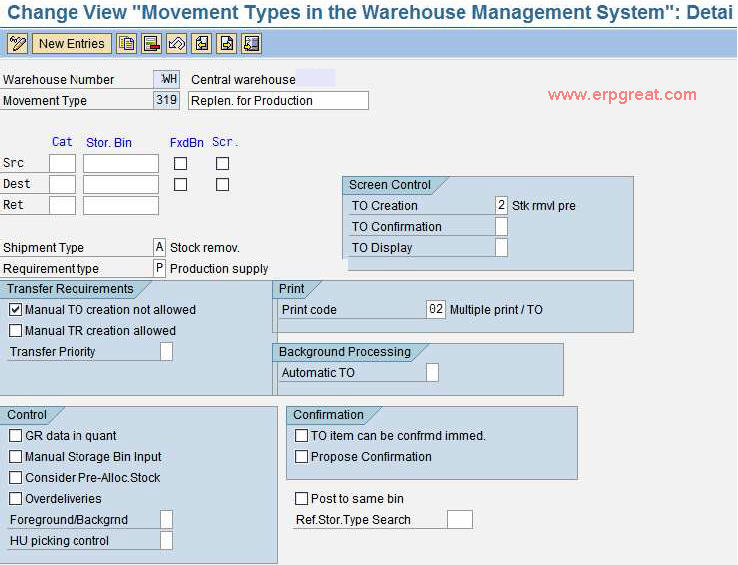Click the Ret Stor. Bin field
738x565 pixels.
[121, 205]
